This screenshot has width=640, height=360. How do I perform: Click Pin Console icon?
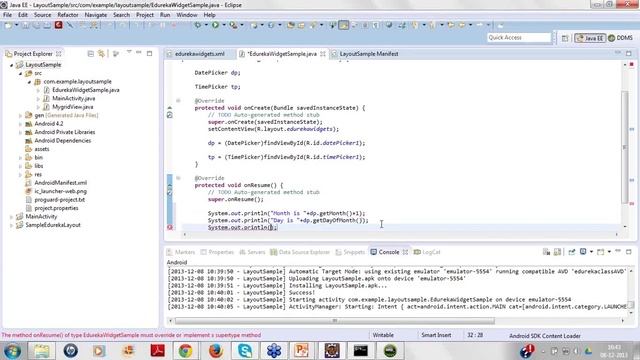coord(571,252)
